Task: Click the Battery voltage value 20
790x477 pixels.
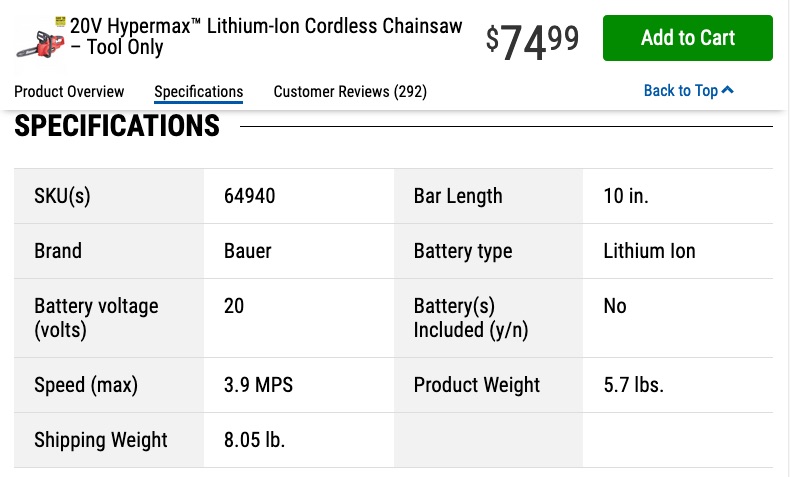Action: (x=234, y=306)
